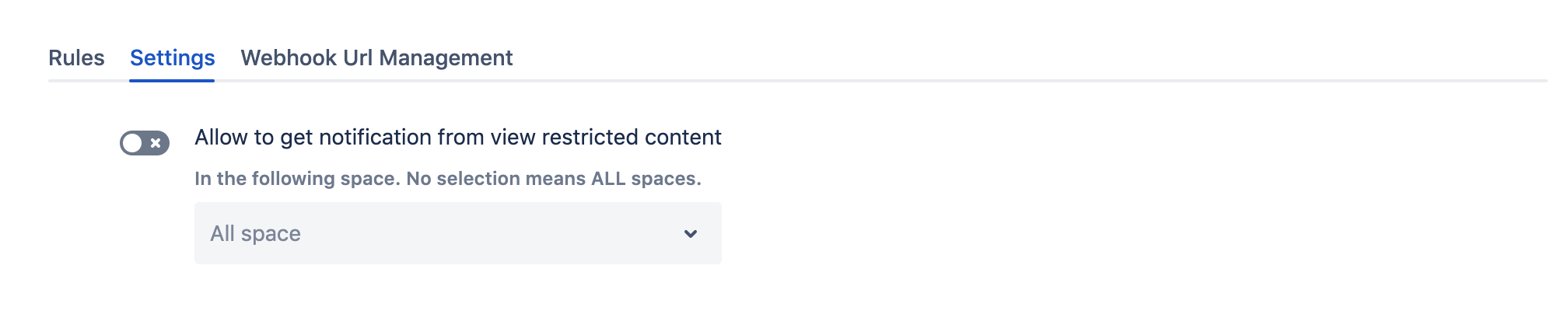This screenshot has width=1568, height=328.
Task: Focus the space picker field
Action: (x=436, y=233)
